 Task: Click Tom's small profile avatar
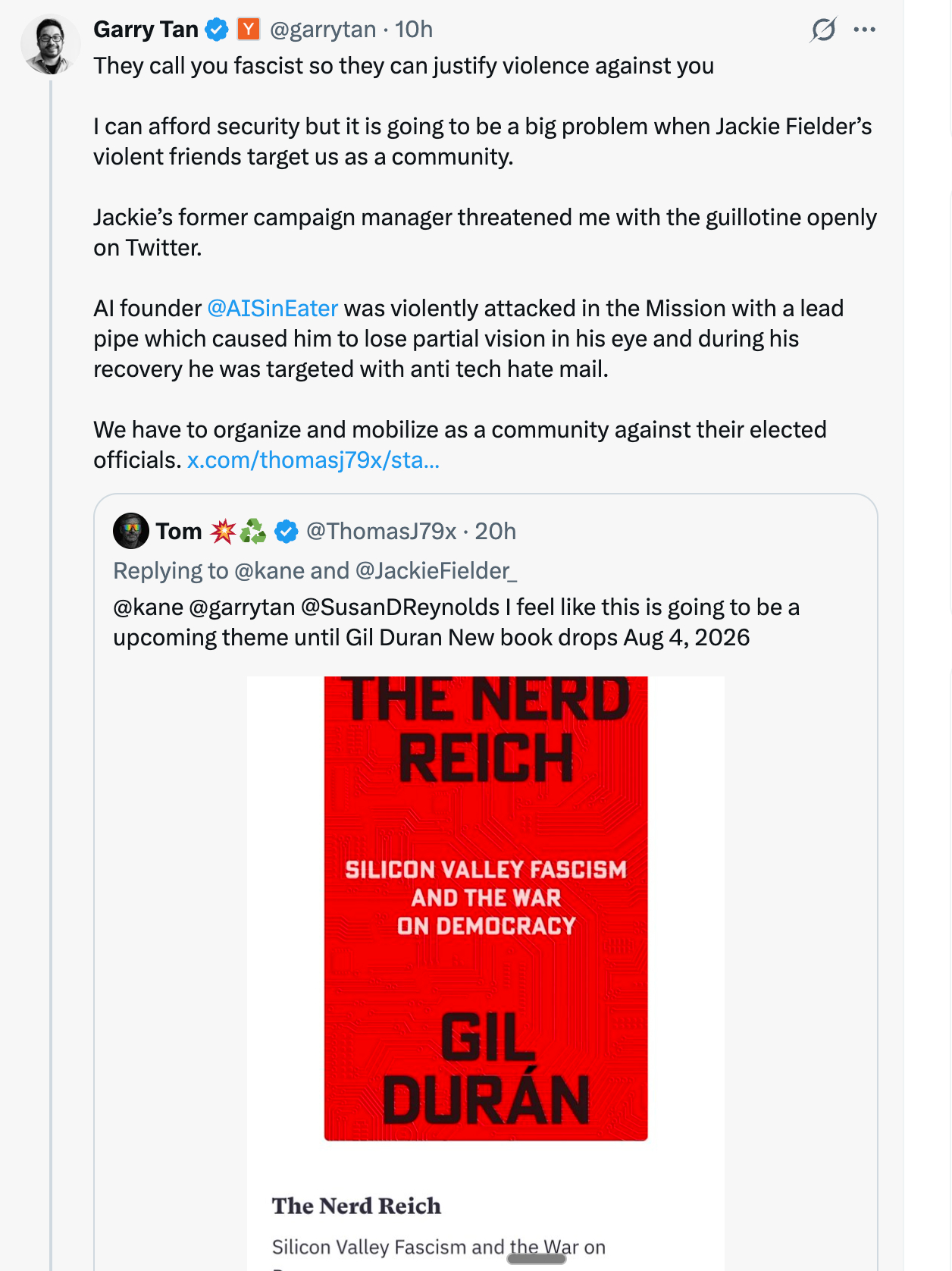coord(131,531)
